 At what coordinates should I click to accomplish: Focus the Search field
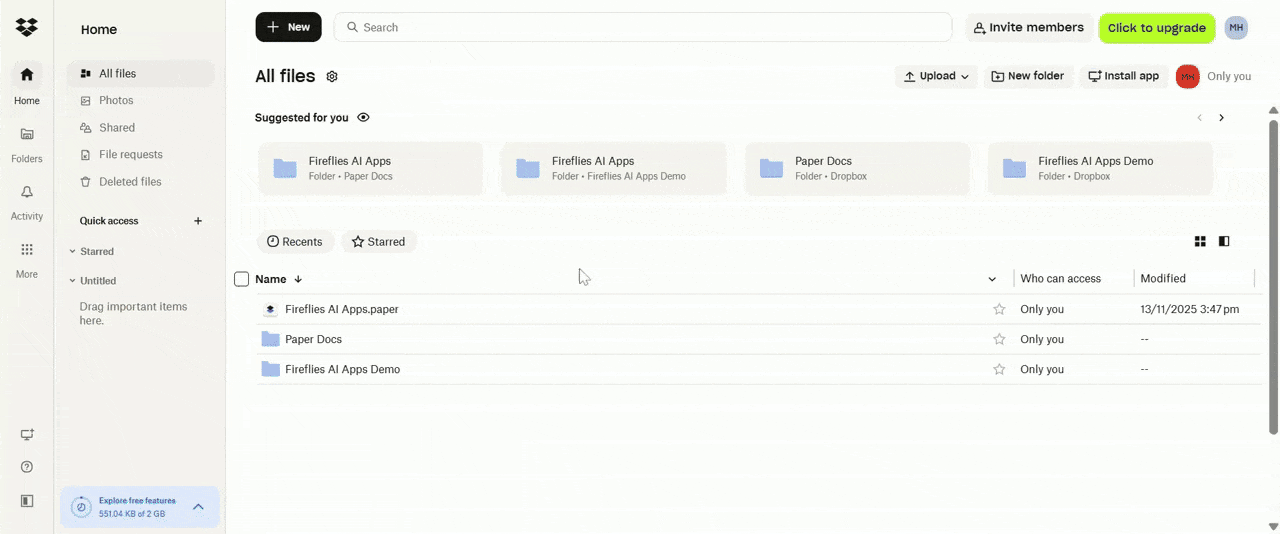643,27
